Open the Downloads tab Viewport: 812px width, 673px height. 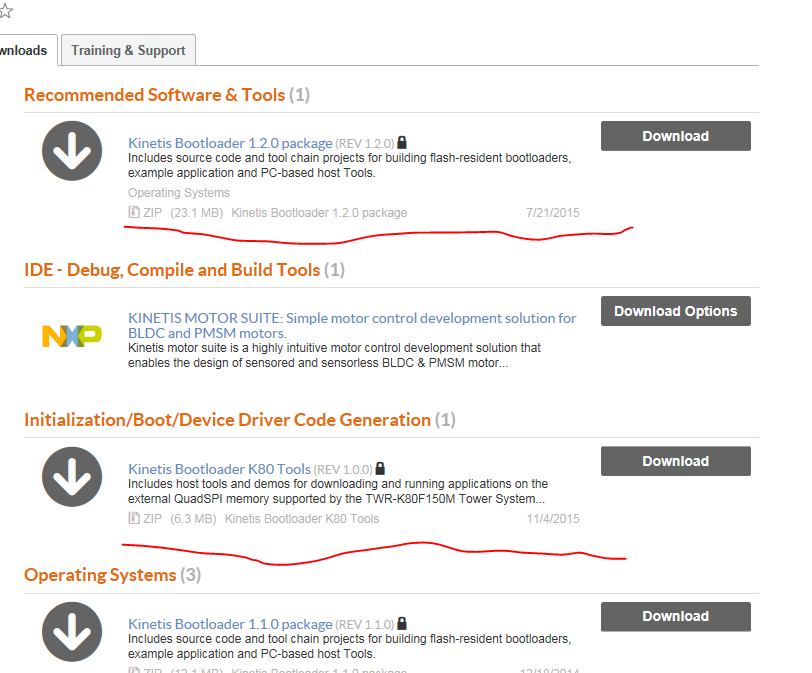click(x=26, y=50)
